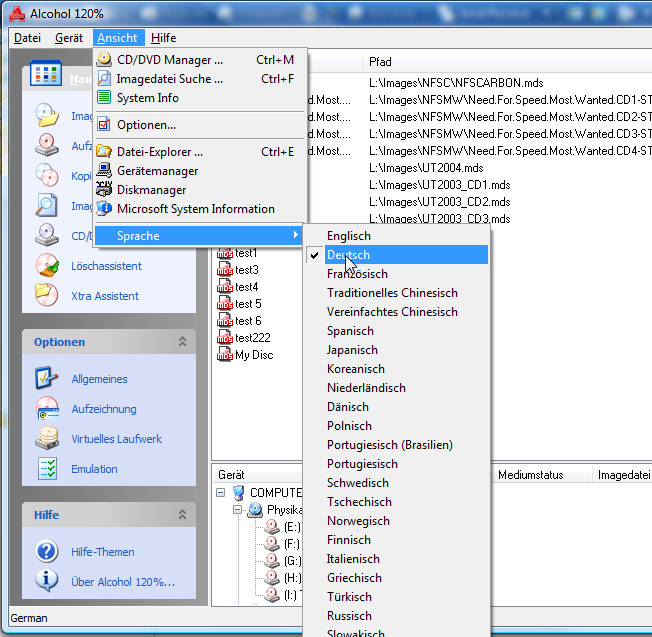Open the Hilfe menu
The width and height of the screenshot is (652, 637).
coord(163,38)
